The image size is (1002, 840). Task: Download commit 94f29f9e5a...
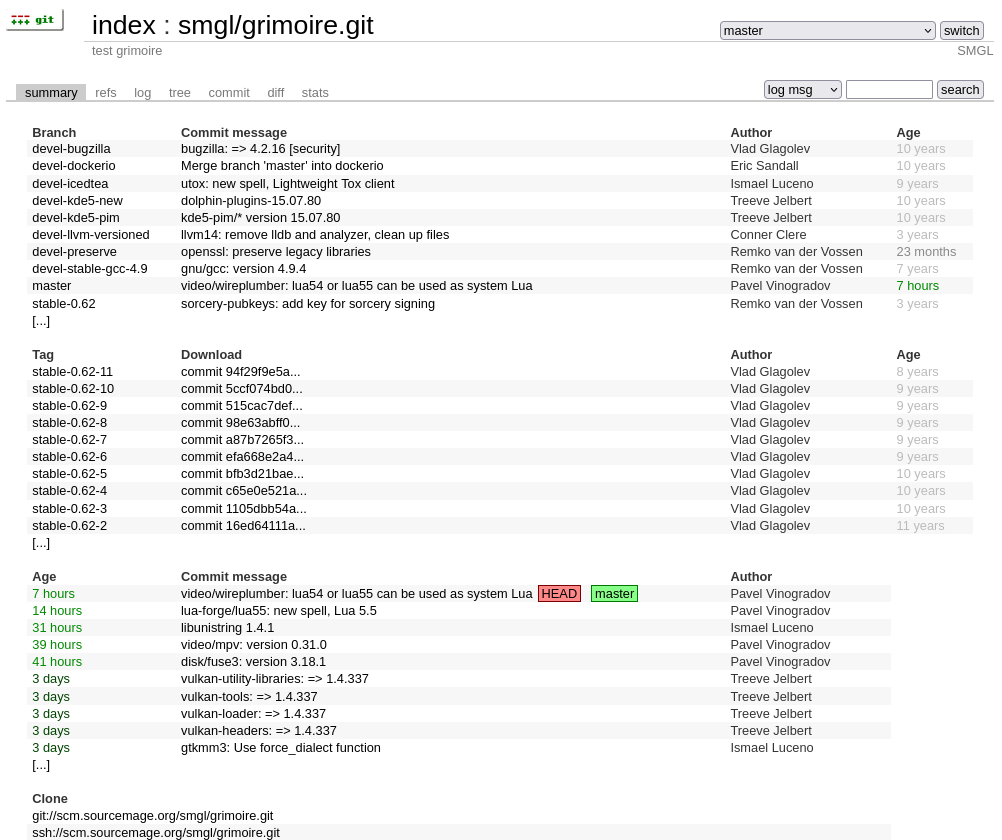click(x=240, y=372)
